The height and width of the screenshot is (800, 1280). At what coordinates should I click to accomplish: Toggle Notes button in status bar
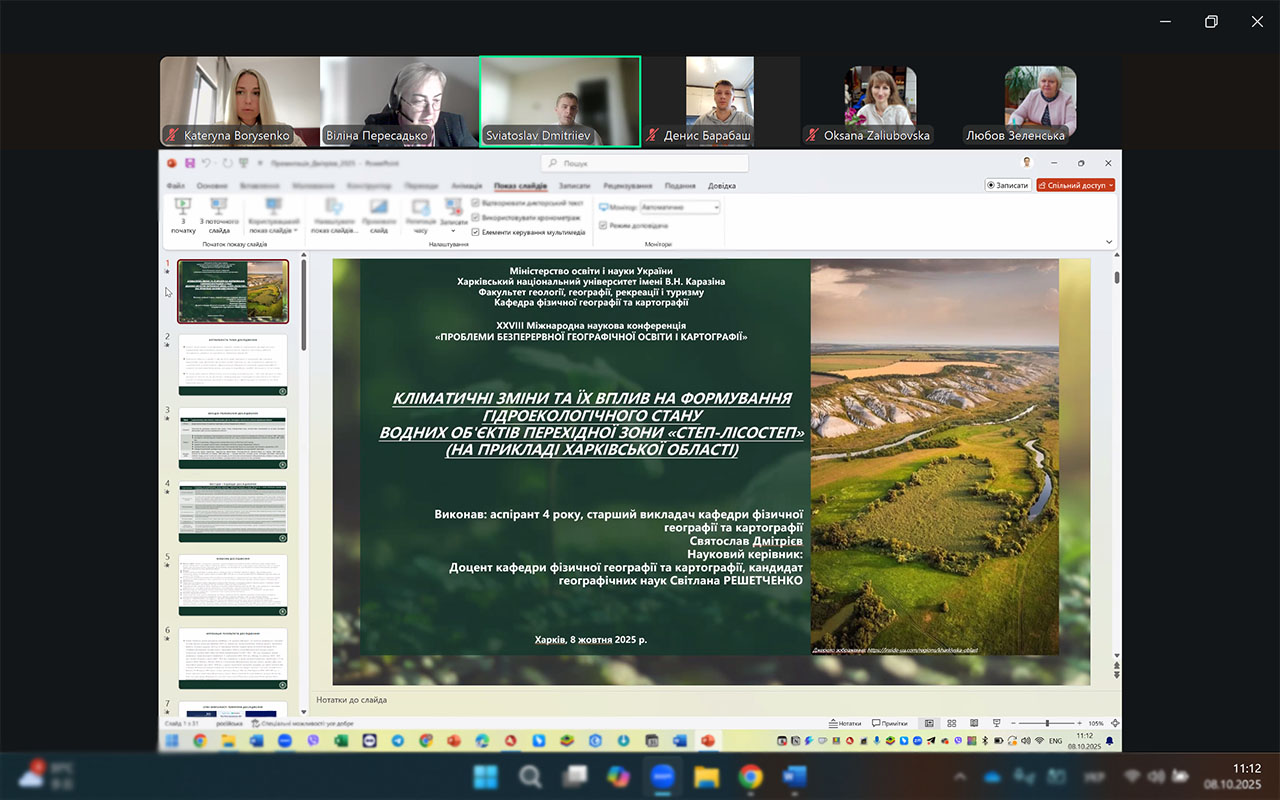pyautogui.click(x=845, y=723)
